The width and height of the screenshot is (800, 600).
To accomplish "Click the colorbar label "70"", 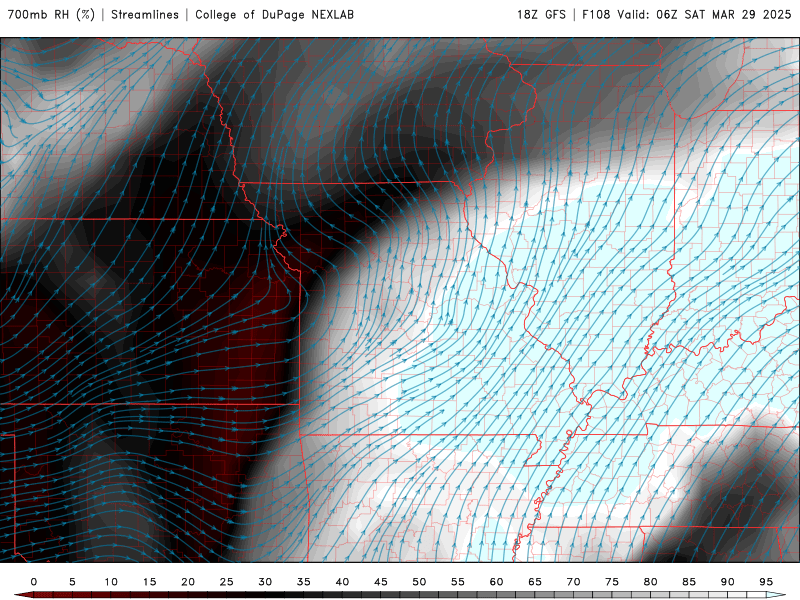I will (x=573, y=582).
